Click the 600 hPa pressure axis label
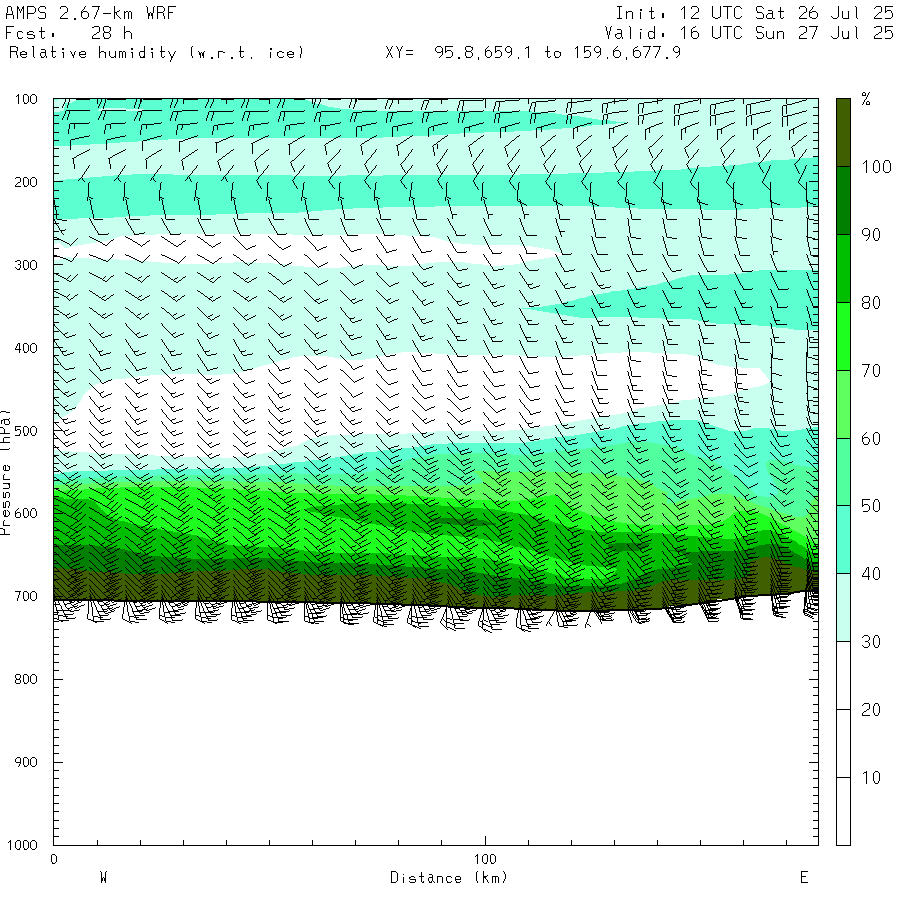Viewport: 900px width, 900px height. pyautogui.click(x=26, y=514)
